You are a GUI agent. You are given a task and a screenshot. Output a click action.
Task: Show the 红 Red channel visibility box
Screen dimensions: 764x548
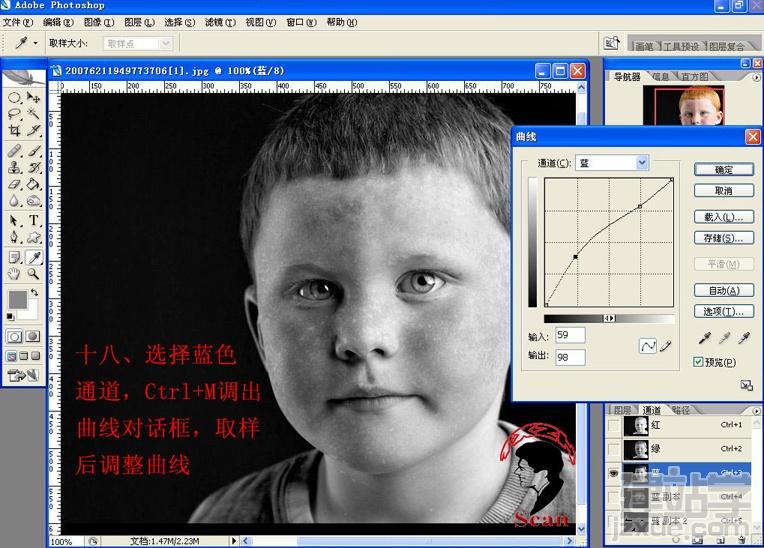pyautogui.click(x=613, y=426)
